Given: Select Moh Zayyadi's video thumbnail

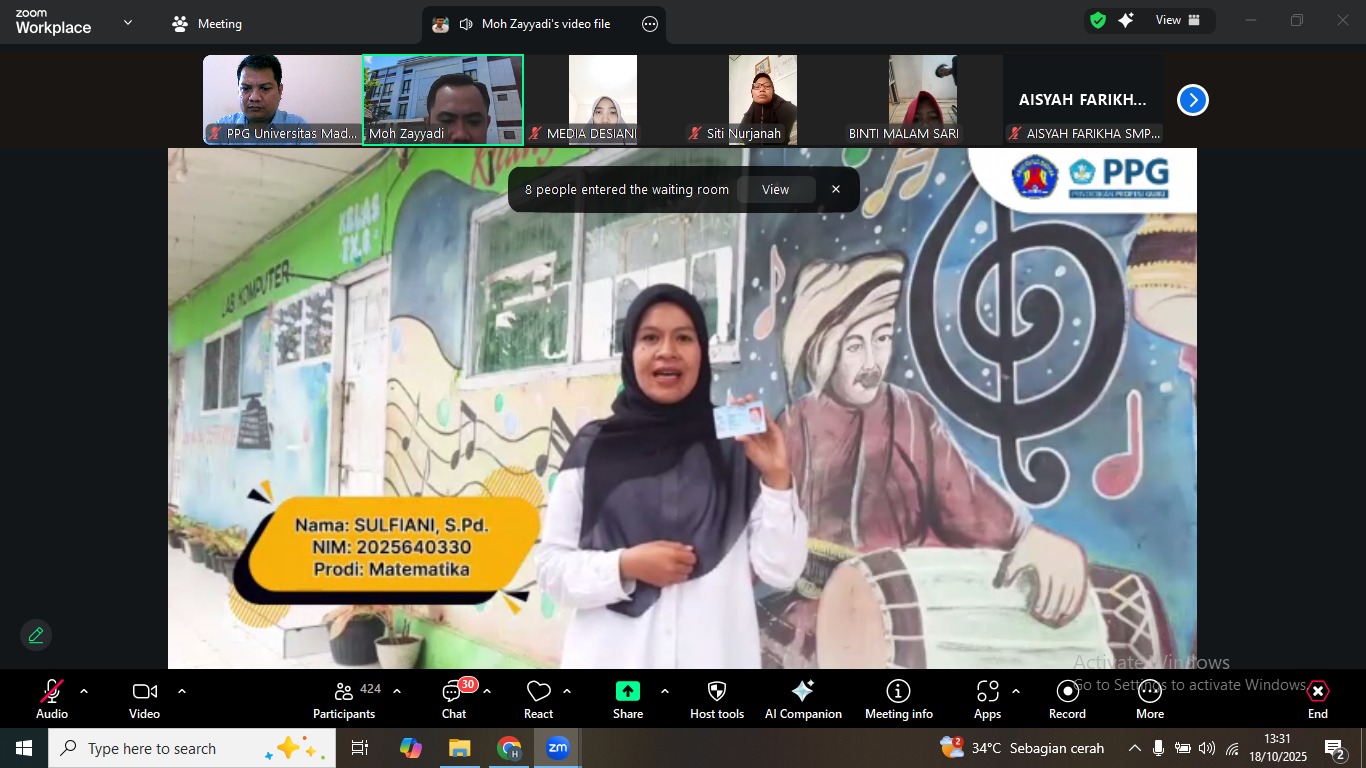Looking at the screenshot, I should click(x=443, y=99).
